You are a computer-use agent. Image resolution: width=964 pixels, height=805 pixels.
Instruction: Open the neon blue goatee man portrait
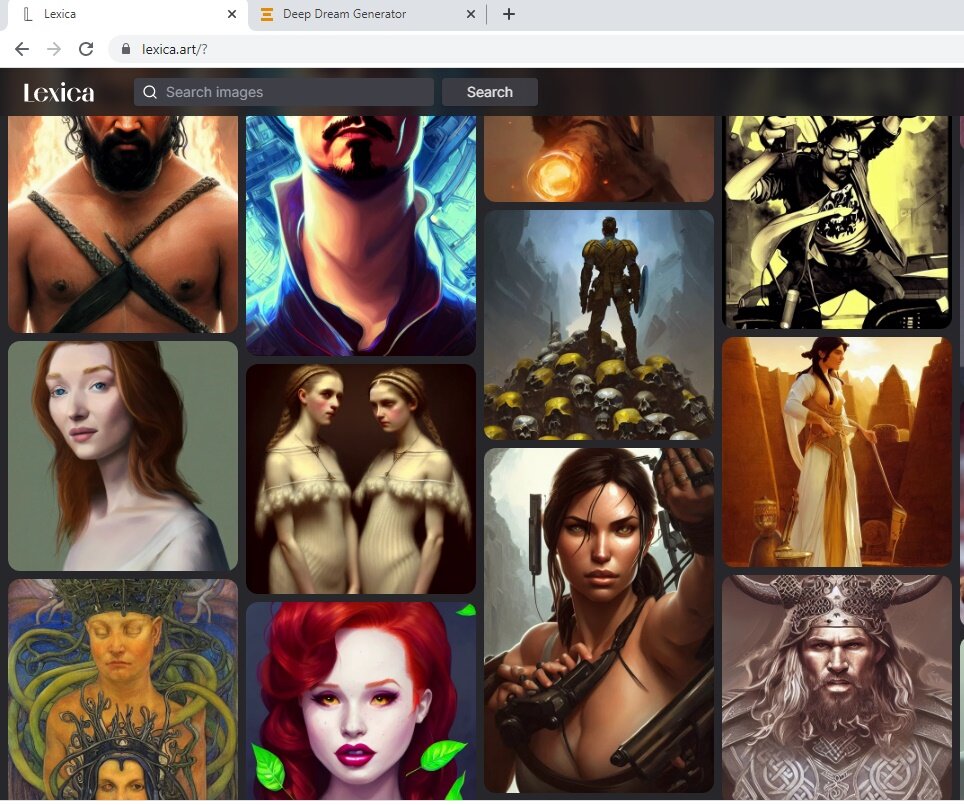tap(361, 236)
